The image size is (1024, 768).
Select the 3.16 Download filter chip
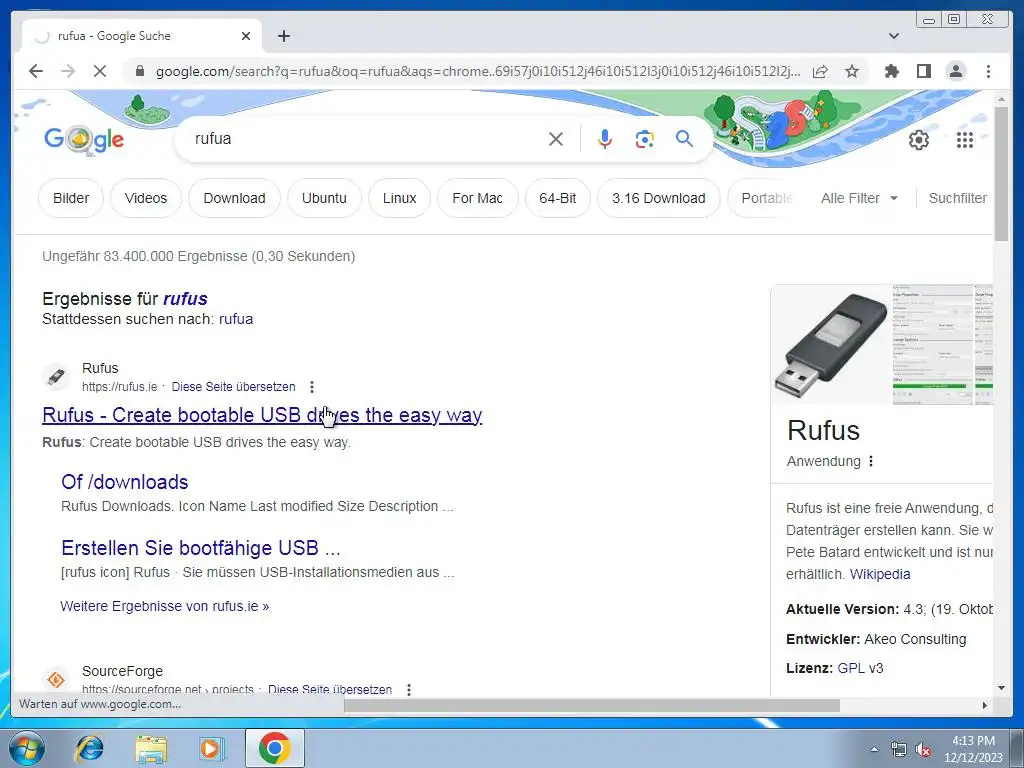click(658, 198)
